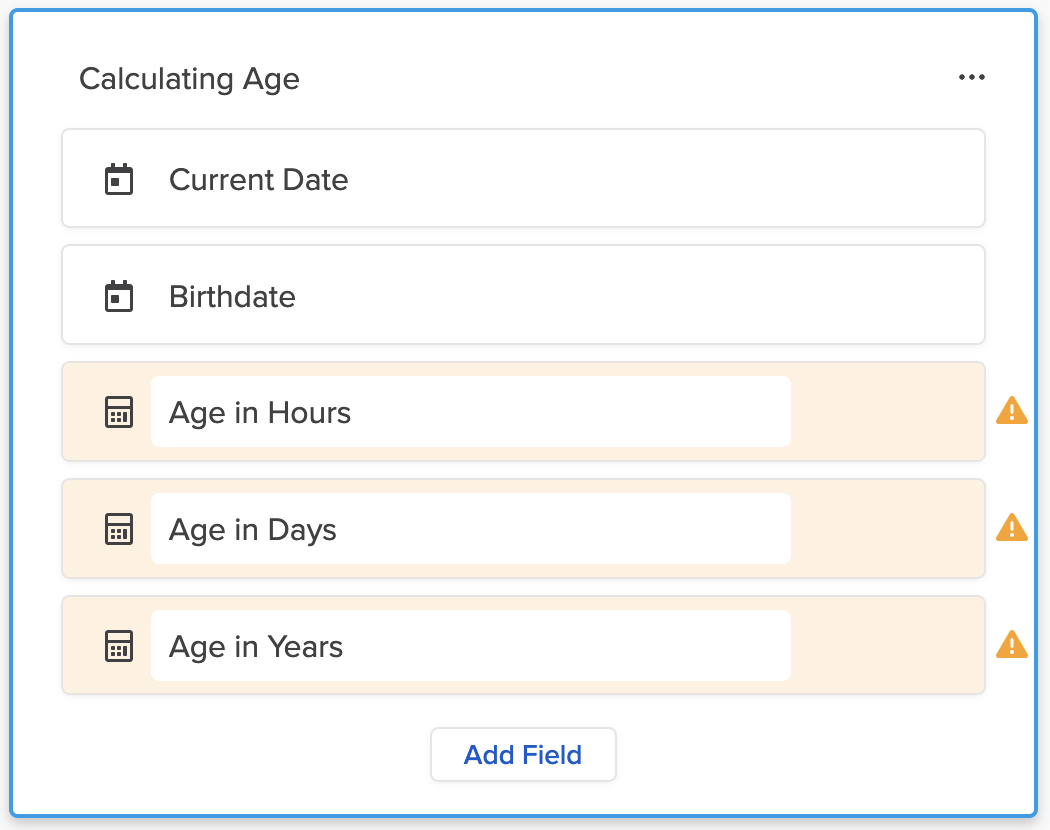Click the Age in Days name input

pyautogui.click(x=470, y=529)
